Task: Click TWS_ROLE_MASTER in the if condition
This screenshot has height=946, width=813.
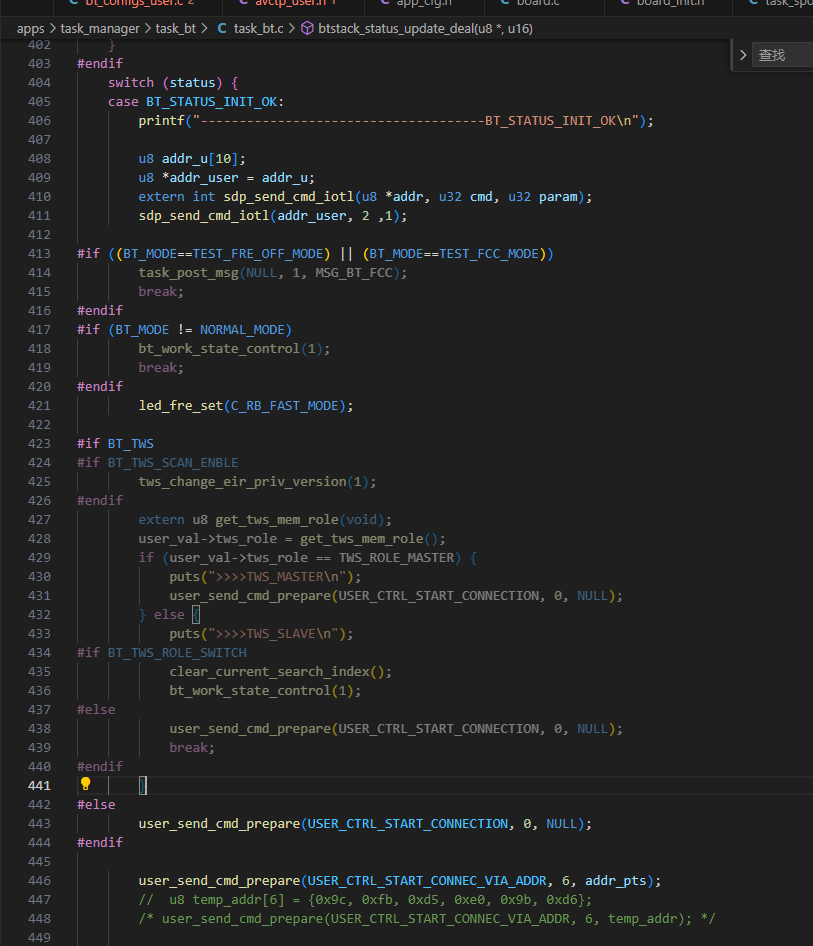Action: point(396,557)
